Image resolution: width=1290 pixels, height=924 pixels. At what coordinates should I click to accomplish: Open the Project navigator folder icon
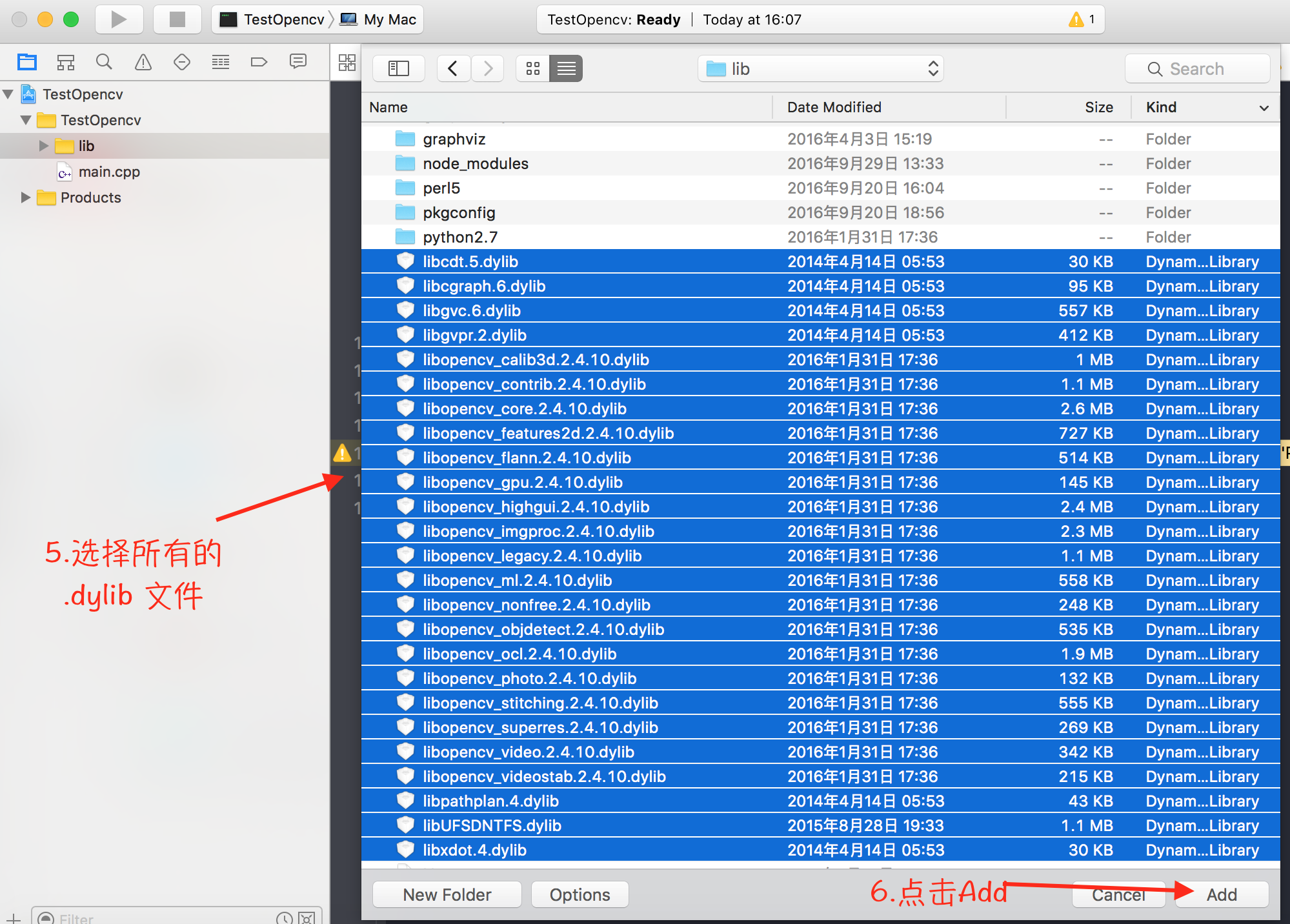tap(27, 62)
